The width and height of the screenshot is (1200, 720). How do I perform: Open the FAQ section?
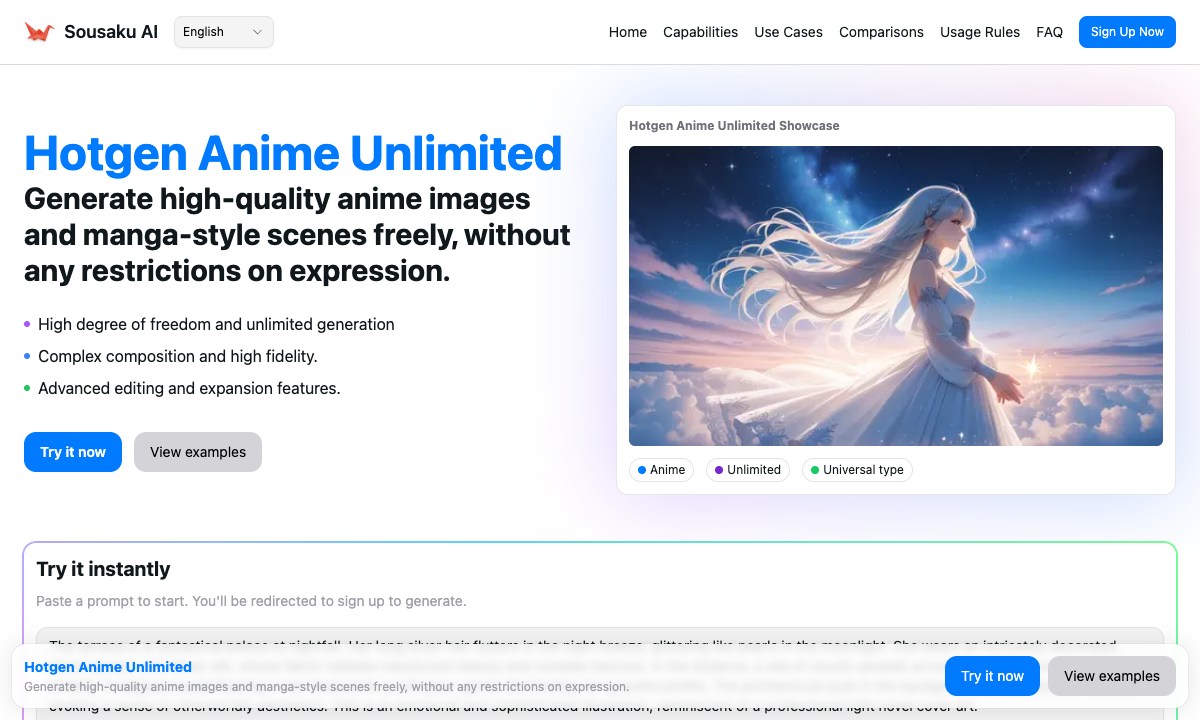[x=1049, y=32]
